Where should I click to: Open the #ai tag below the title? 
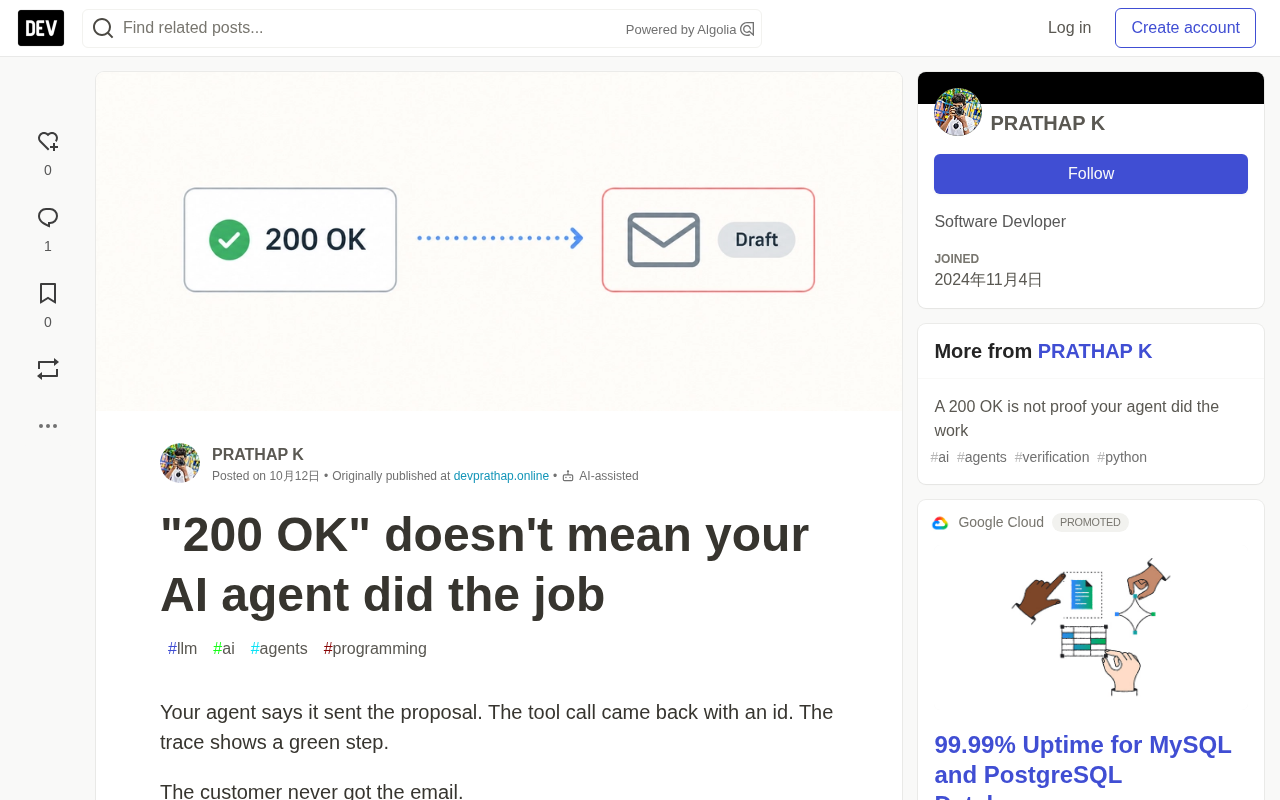(224, 648)
